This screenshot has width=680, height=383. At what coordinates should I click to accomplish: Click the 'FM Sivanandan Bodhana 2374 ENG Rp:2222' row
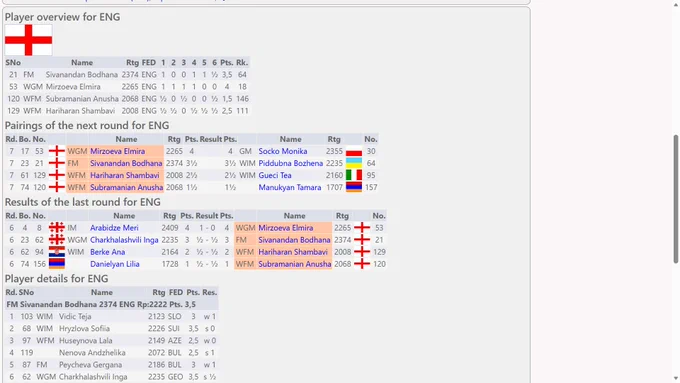pos(111,304)
